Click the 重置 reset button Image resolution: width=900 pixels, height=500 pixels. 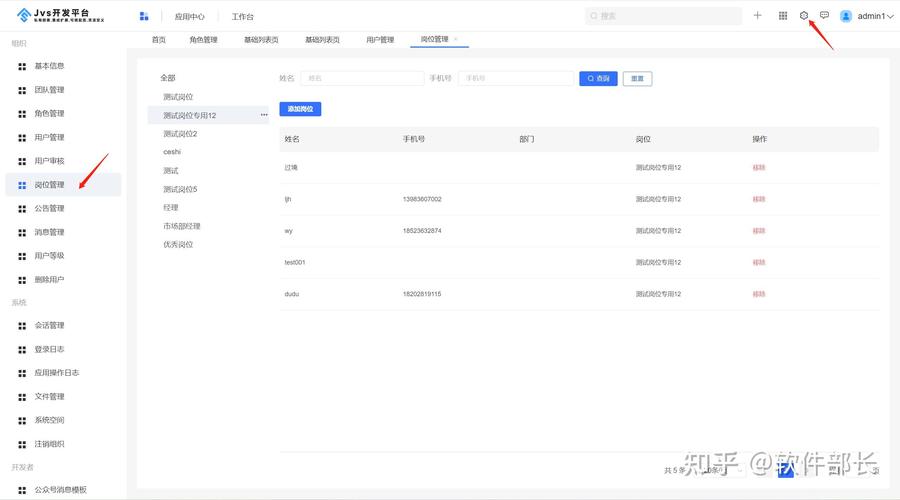[637, 79]
